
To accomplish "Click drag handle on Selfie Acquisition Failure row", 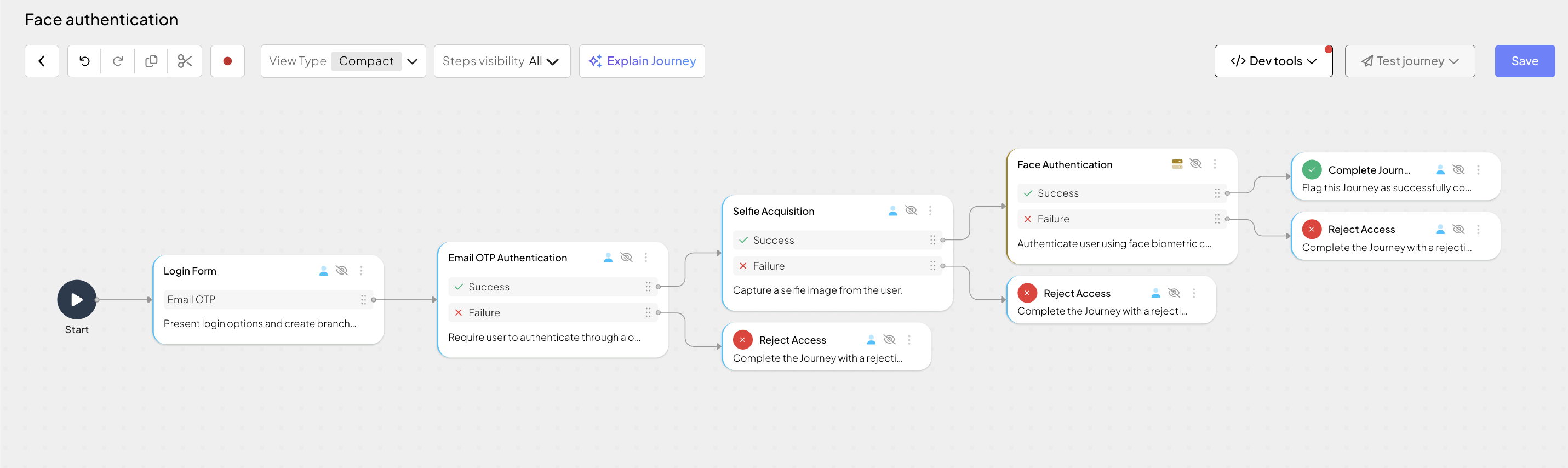I will coord(932,266).
